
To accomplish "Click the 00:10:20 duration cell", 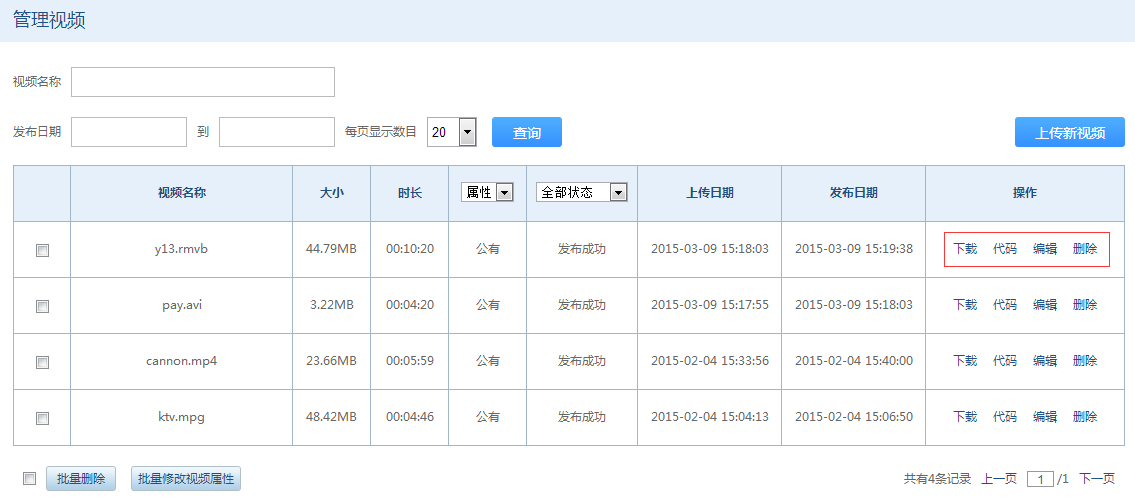I will pos(410,249).
